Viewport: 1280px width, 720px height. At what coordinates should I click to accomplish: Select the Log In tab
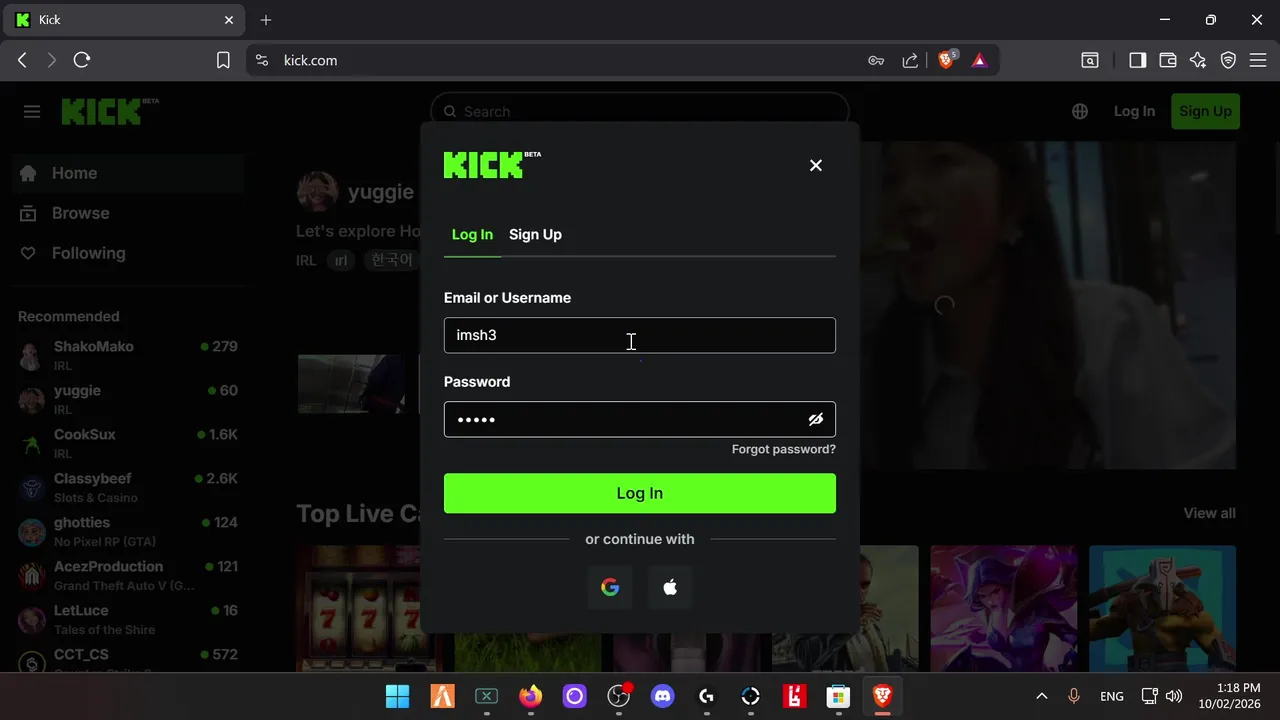(472, 234)
